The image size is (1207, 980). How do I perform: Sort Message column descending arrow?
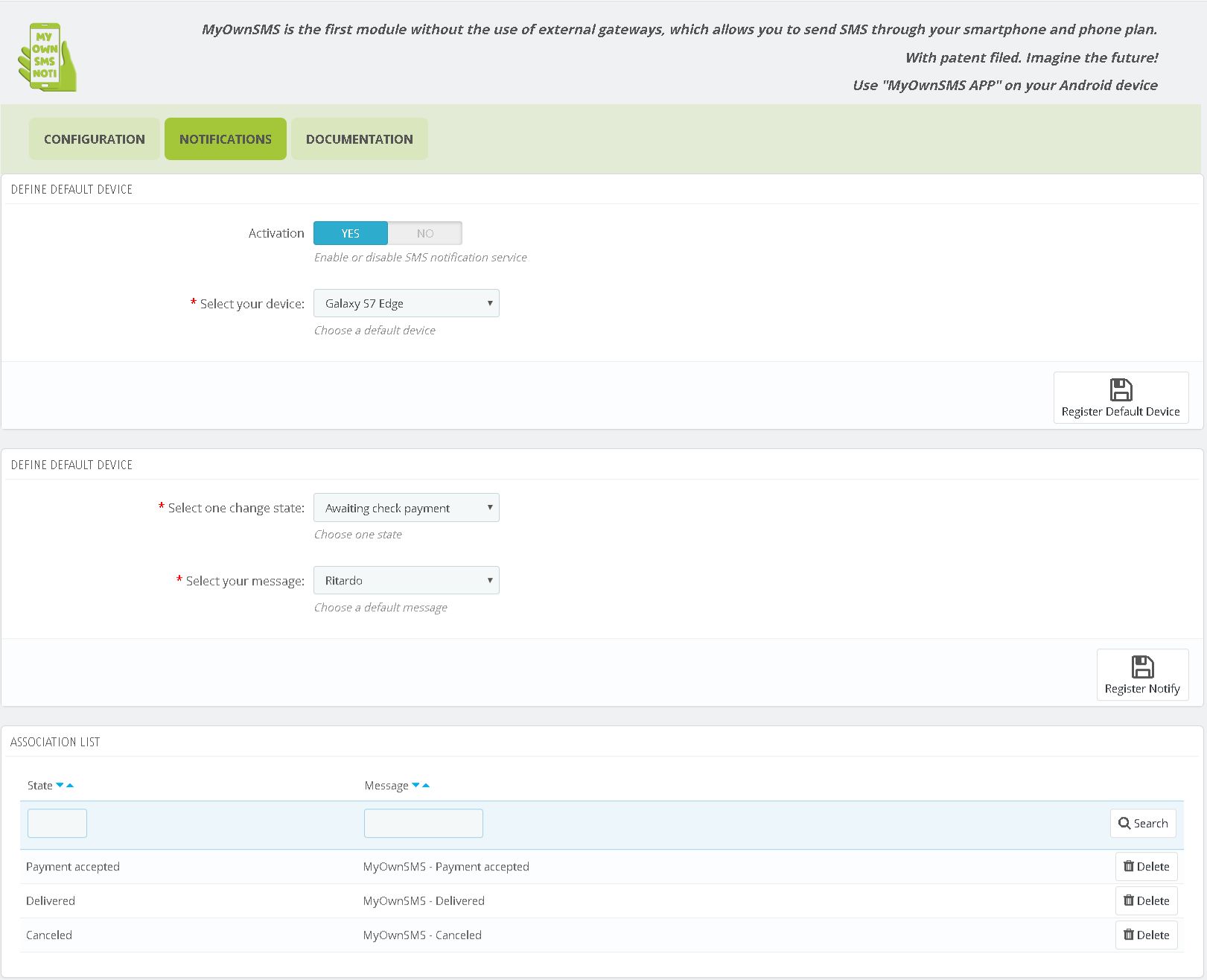pos(416,785)
